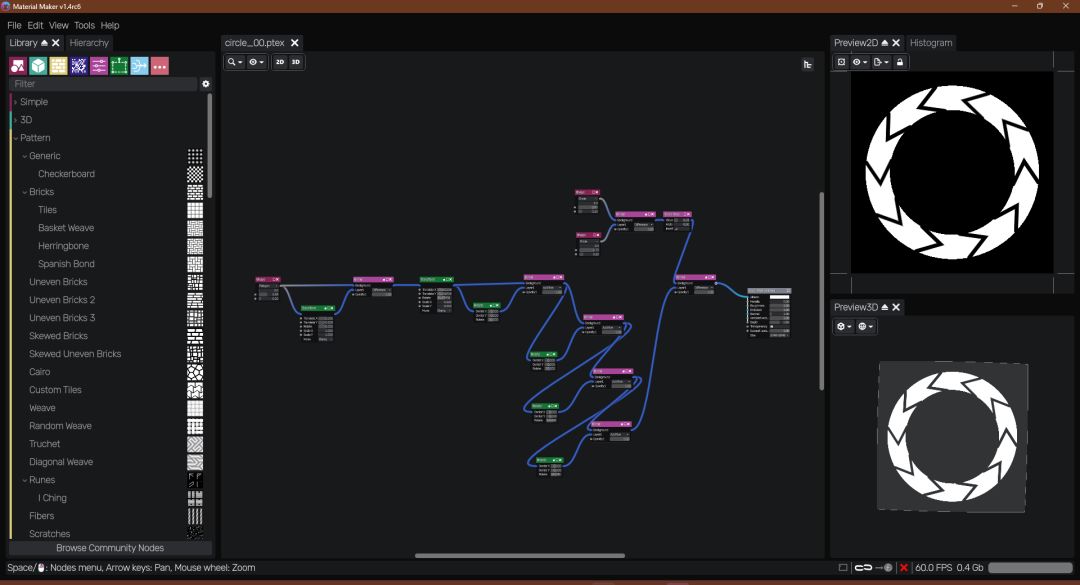The height and width of the screenshot is (585, 1080).
Task: Select the green Transform library category icon
Action: pyautogui.click(x=119, y=65)
